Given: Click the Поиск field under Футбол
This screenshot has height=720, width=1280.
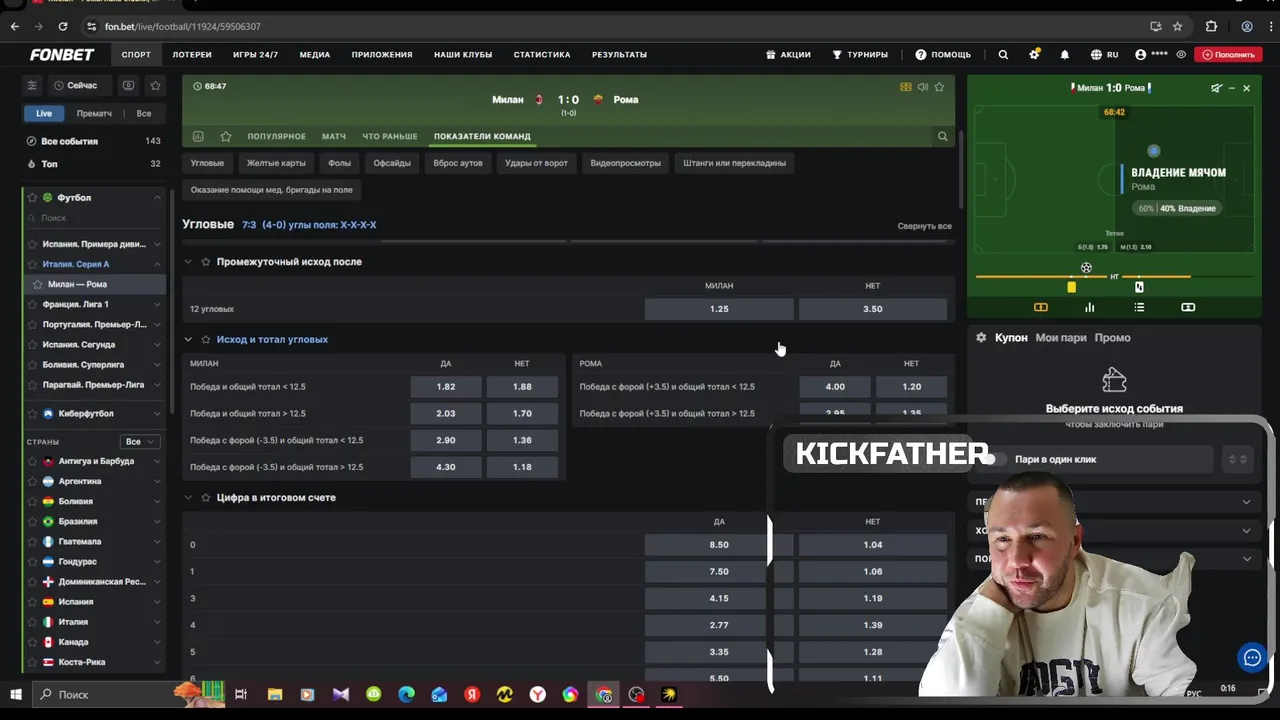Looking at the screenshot, I should click(95, 218).
